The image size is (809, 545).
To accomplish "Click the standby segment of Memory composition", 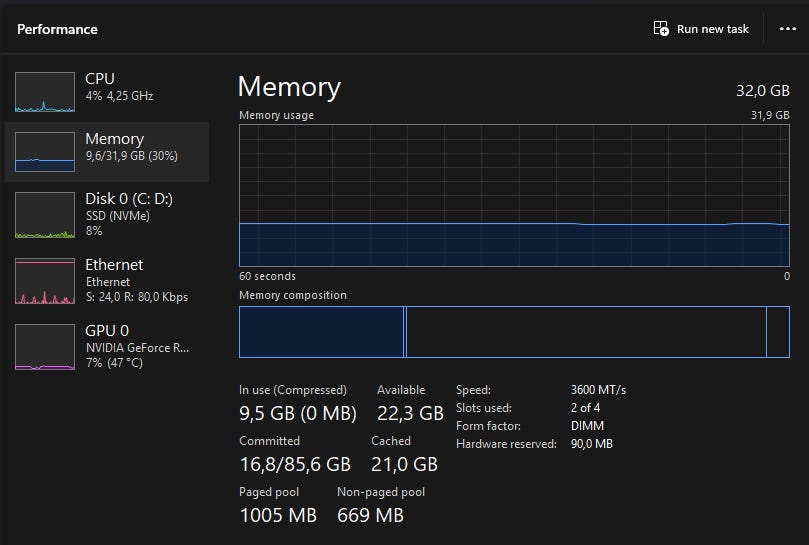I will 585,332.
